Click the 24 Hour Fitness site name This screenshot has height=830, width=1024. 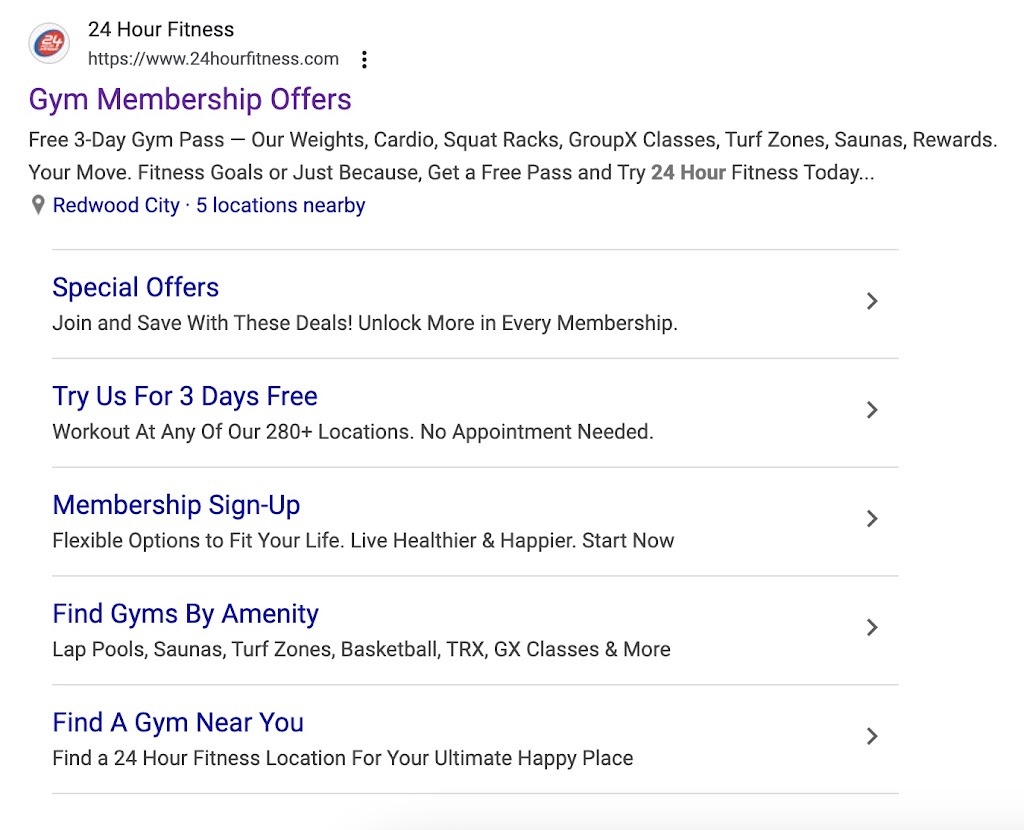[x=161, y=30]
